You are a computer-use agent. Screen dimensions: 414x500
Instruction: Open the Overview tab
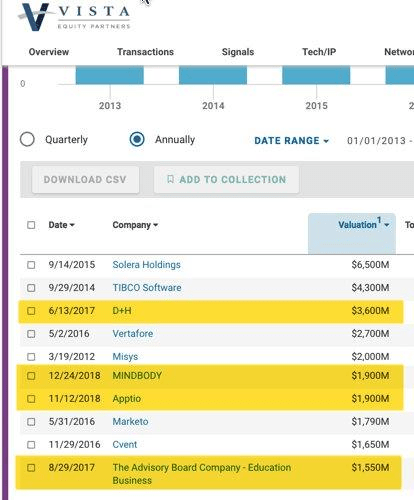tap(49, 52)
